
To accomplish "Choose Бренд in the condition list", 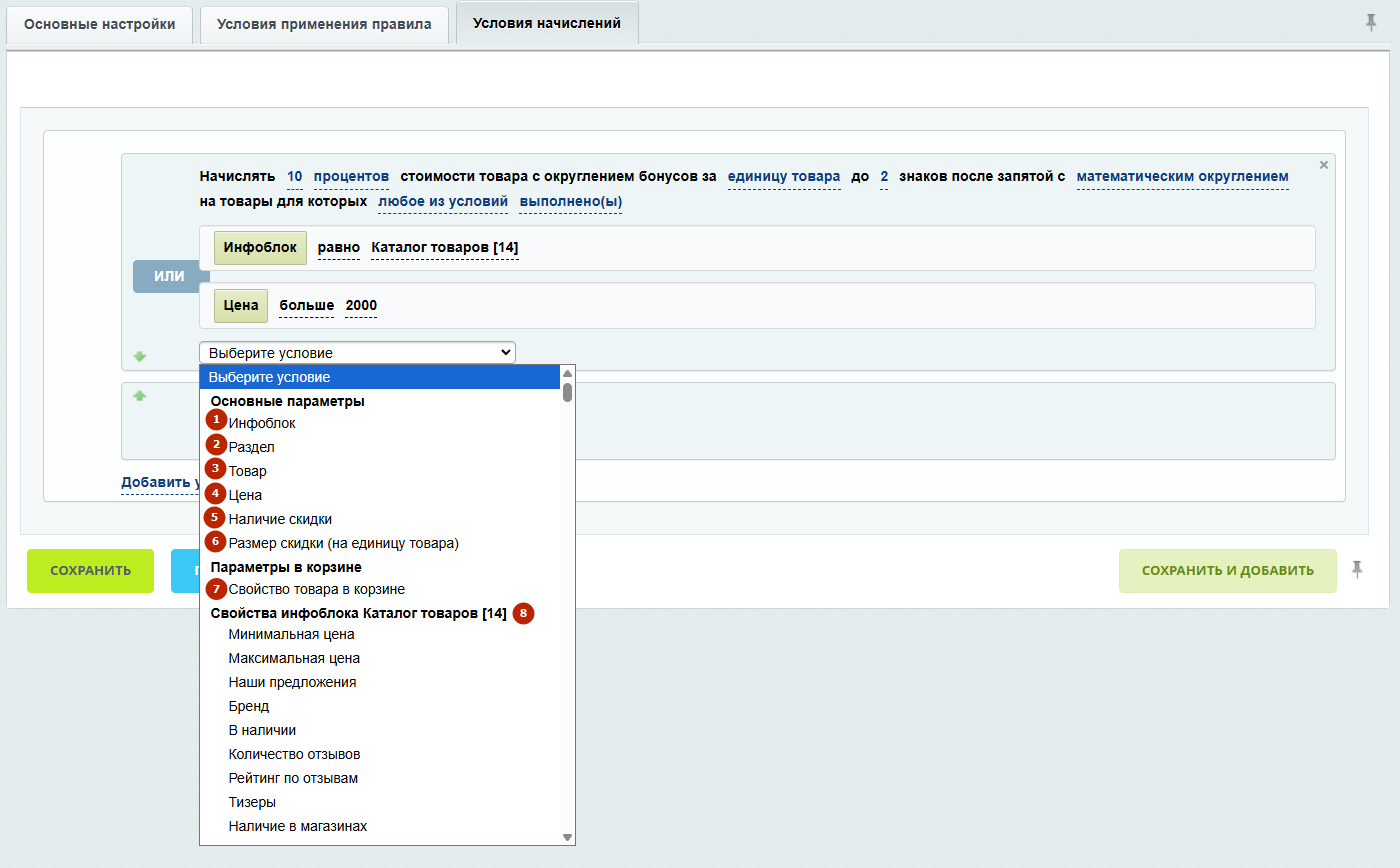I will (x=249, y=706).
